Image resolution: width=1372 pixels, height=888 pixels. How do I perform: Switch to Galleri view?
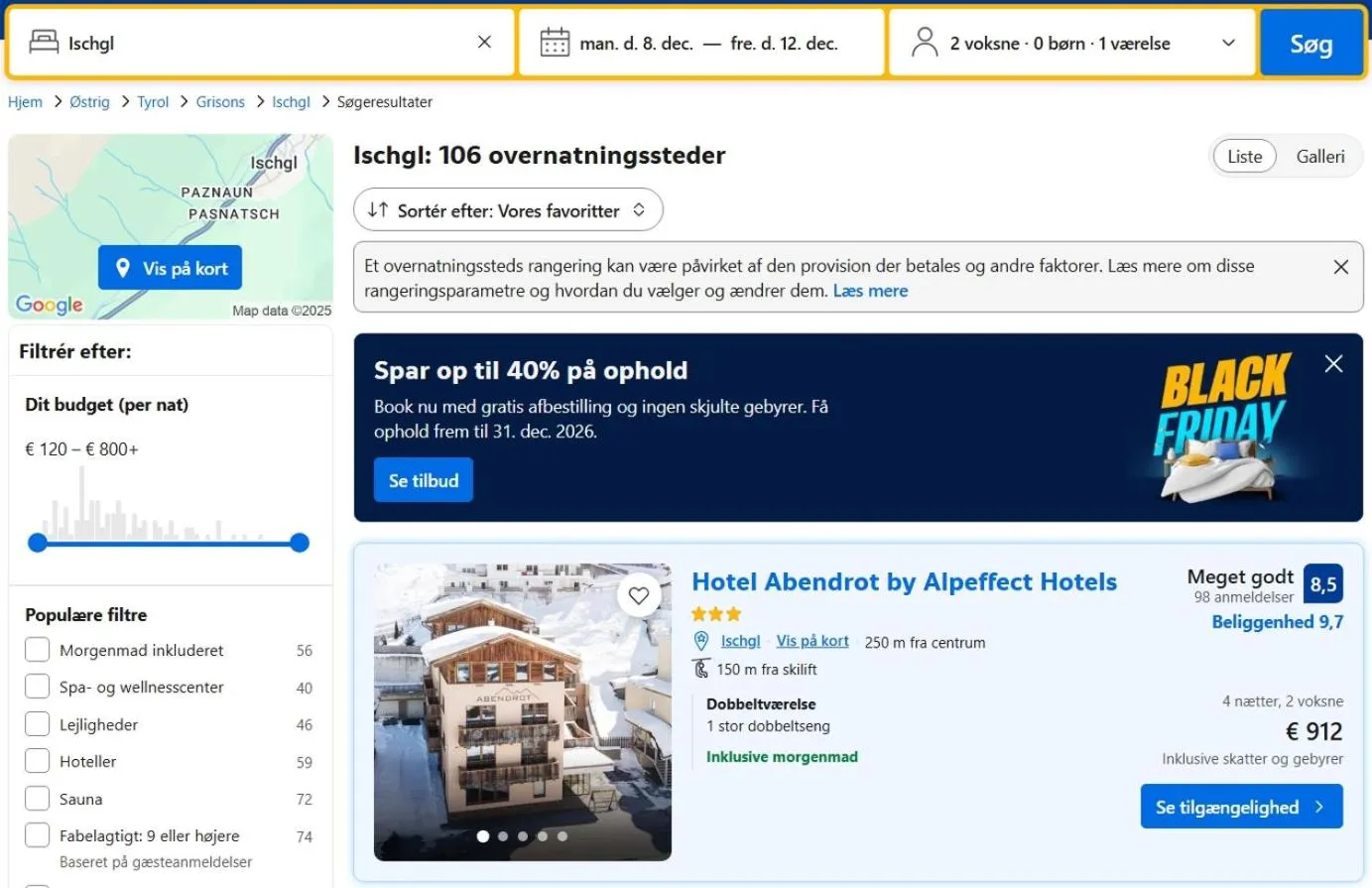click(x=1320, y=156)
